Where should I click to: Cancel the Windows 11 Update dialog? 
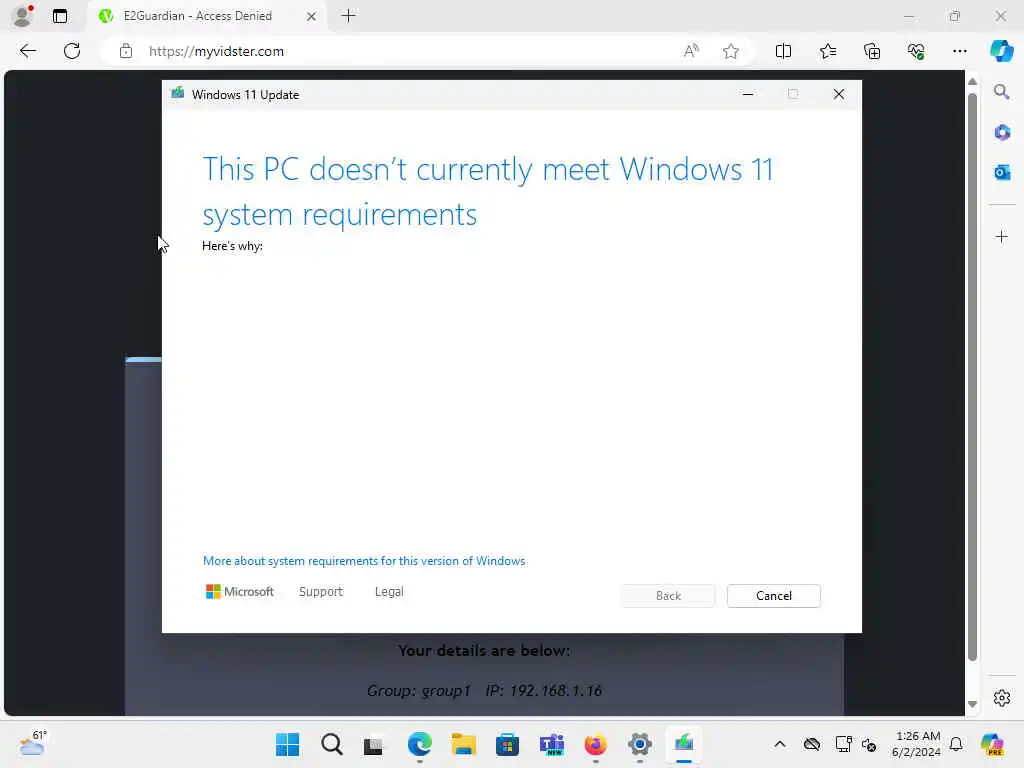[x=774, y=596]
